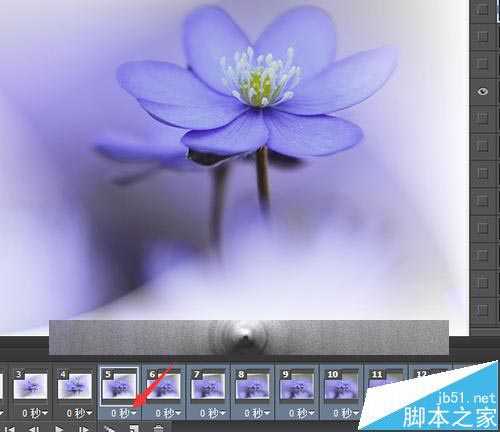
Task: Select animation frame 7 thumbnail
Action: point(208,386)
